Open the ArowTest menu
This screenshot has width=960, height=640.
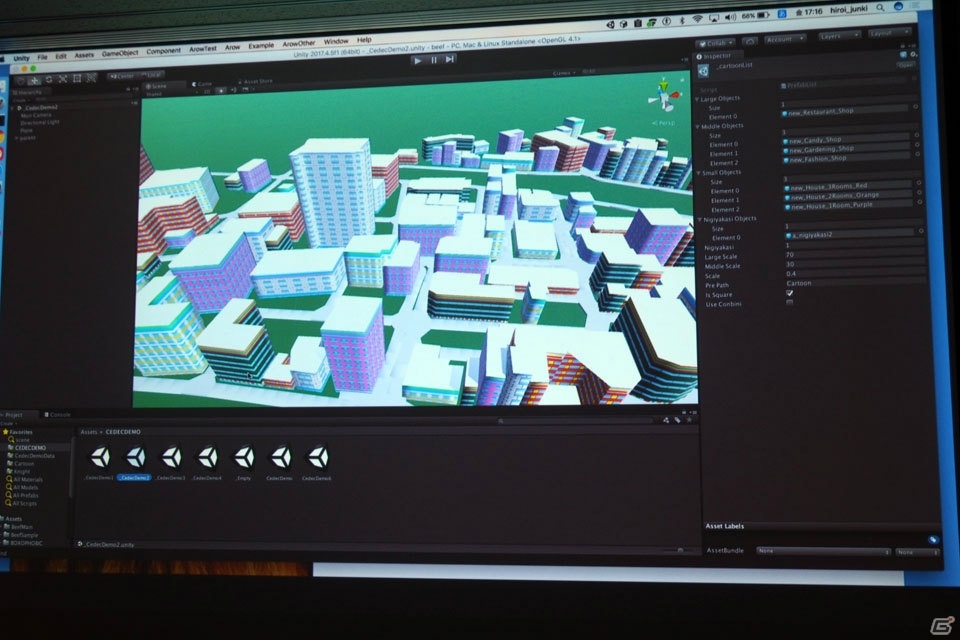tap(203, 49)
